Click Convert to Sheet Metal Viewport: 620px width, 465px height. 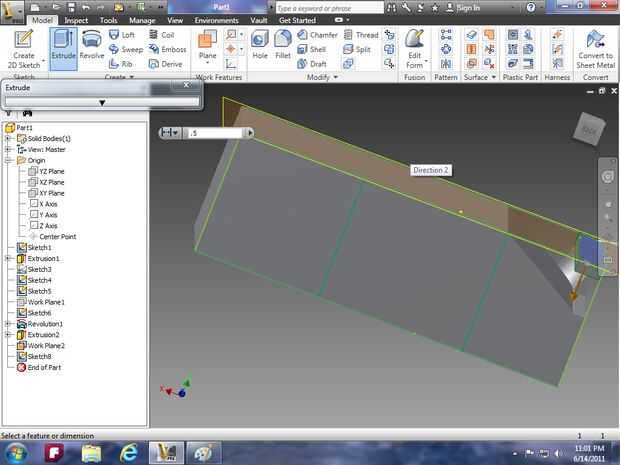coord(595,49)
